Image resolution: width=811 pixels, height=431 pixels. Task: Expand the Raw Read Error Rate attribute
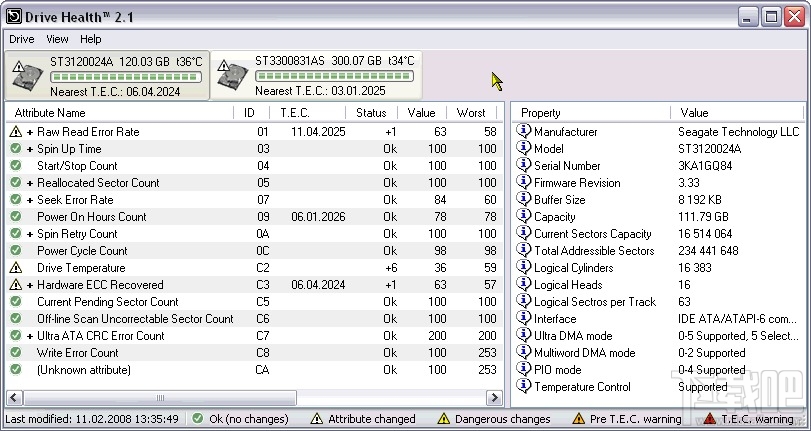(30, 132)
